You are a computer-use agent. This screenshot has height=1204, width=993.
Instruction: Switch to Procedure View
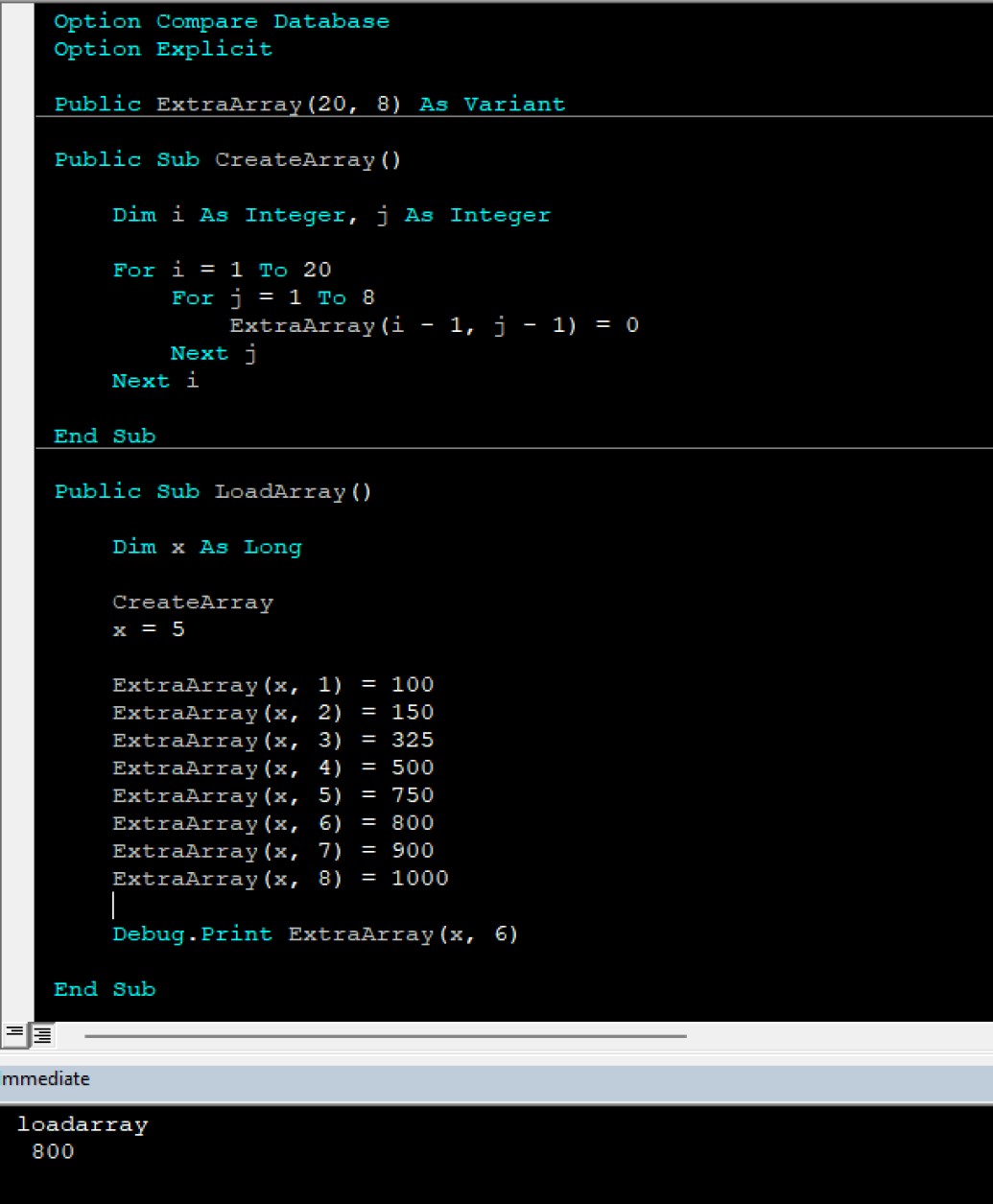coord(13,1034)
